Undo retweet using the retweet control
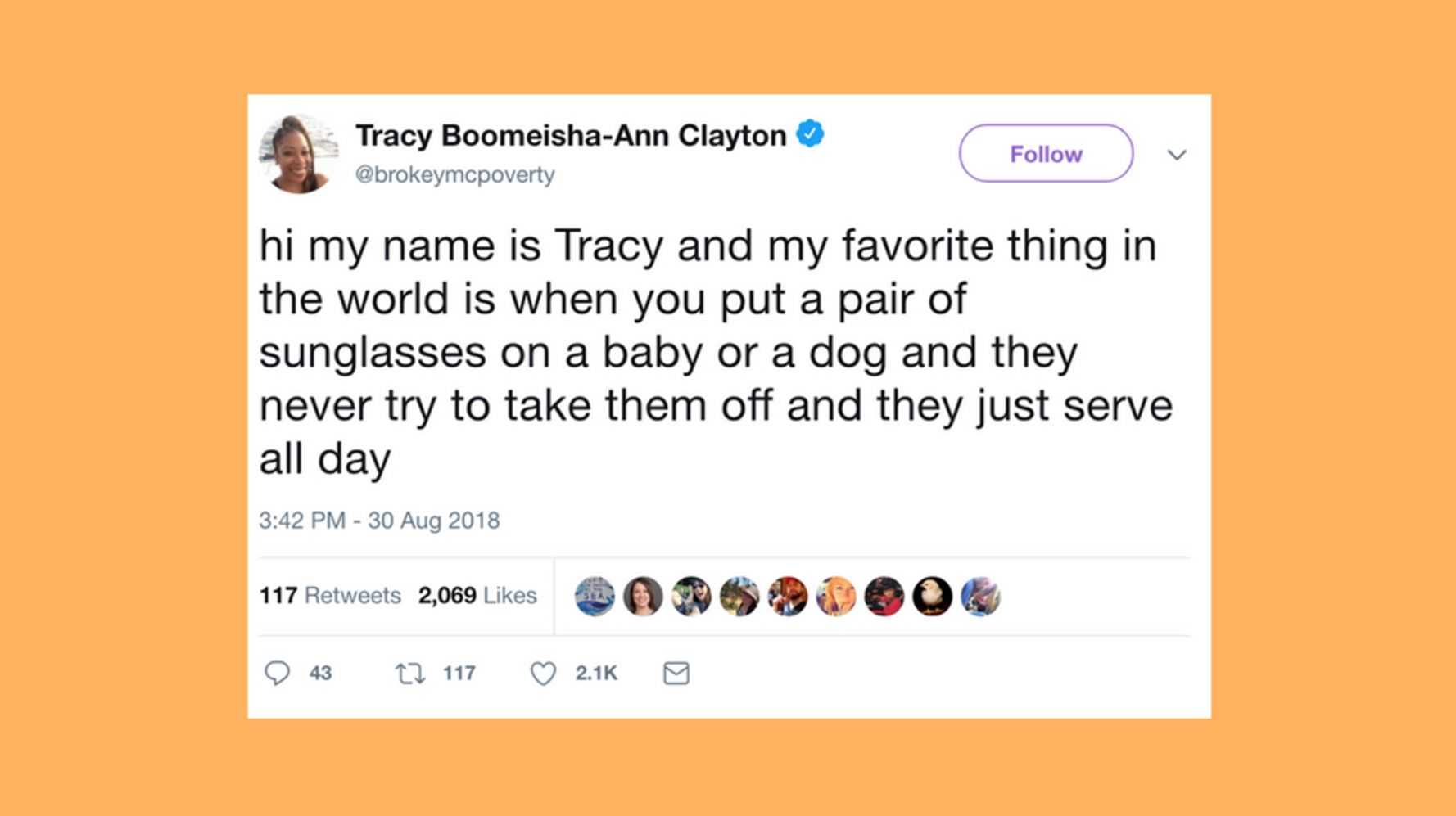 409,673
